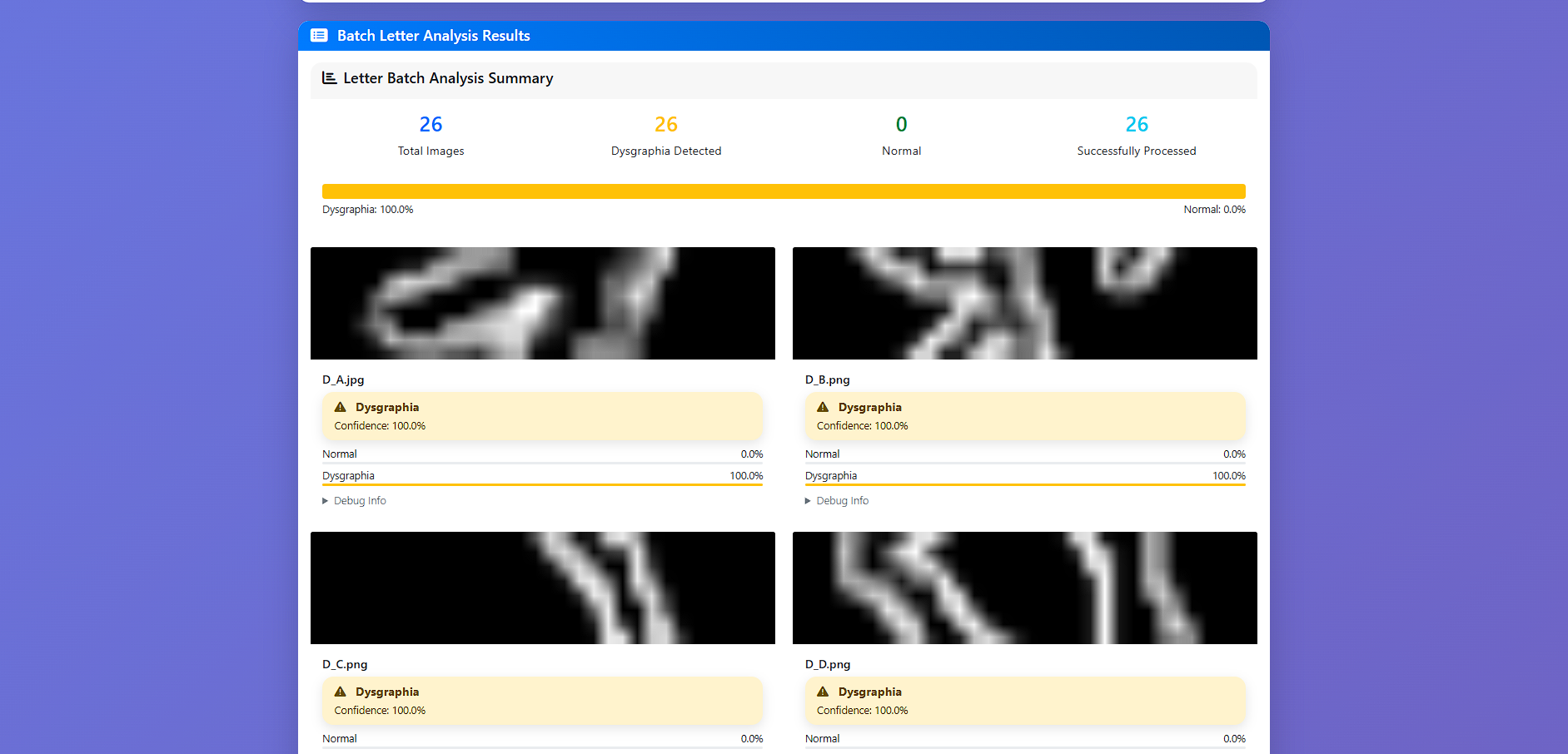The width and height of the screenshot is (1568, 754).
Task: Expand Debug Info under D_B.png
Action: pos(837,500)
